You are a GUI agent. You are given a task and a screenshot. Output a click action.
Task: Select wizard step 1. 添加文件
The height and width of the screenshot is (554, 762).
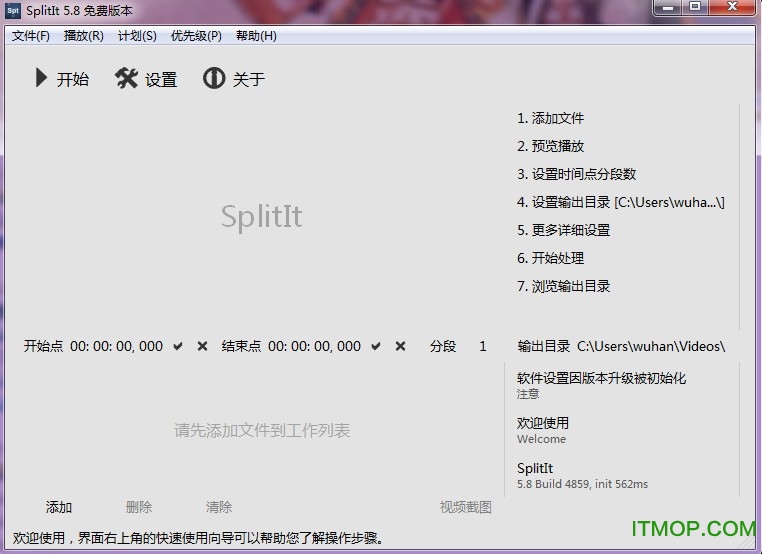pyautogui.click(x=552, y=118)
